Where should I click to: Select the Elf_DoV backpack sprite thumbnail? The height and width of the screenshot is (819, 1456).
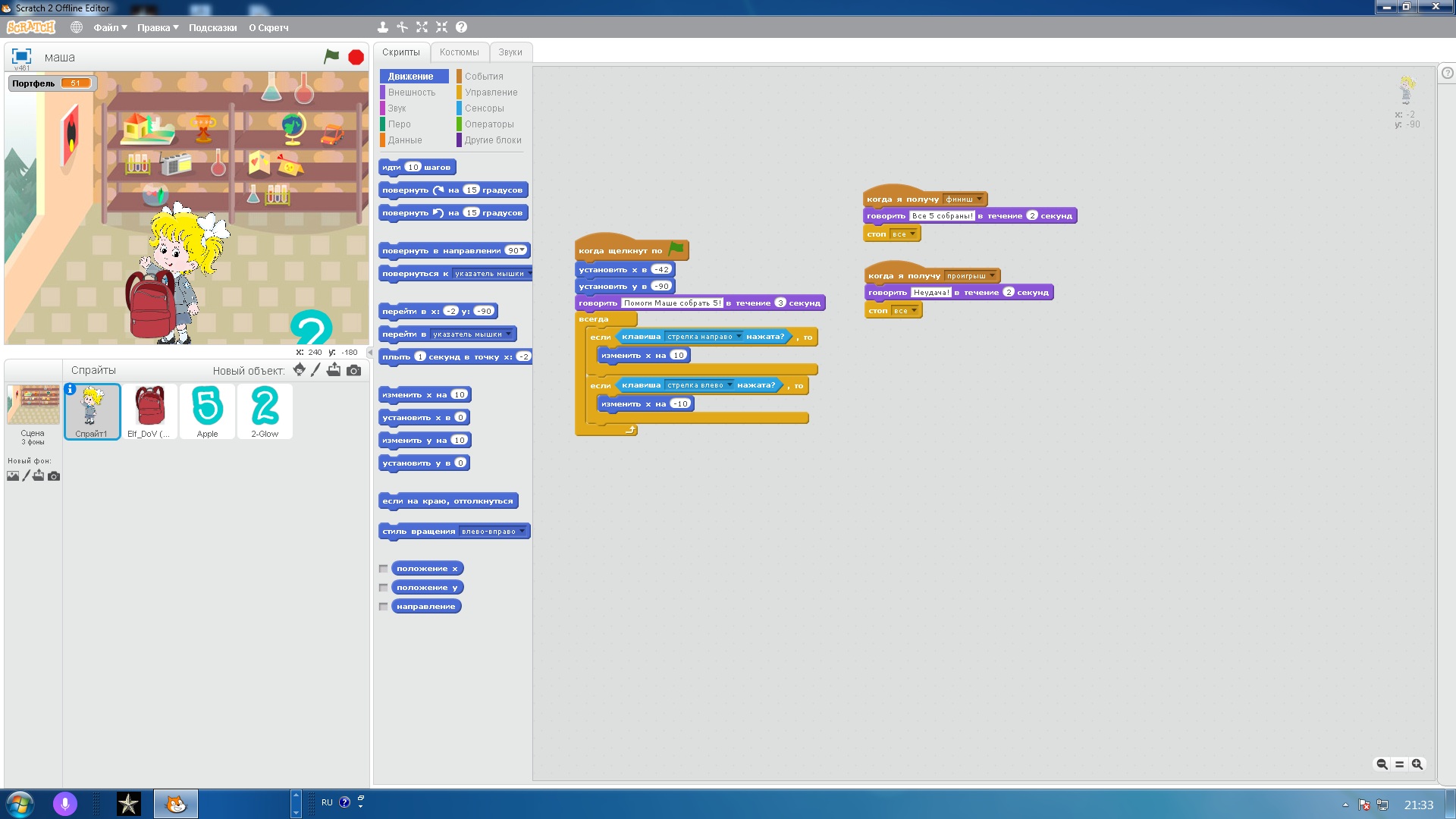click(149, 411)
